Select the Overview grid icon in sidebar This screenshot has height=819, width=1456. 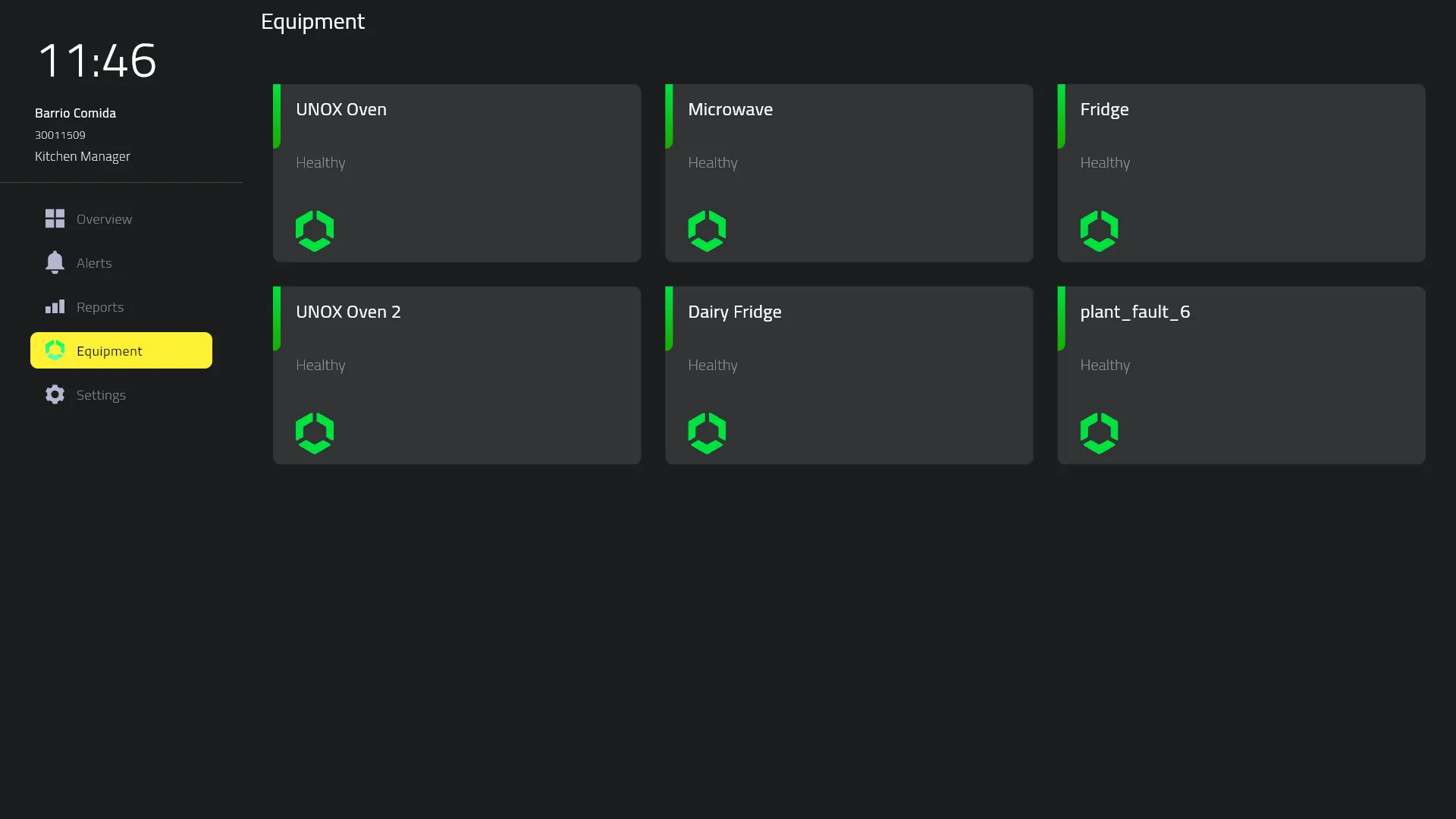54,218
